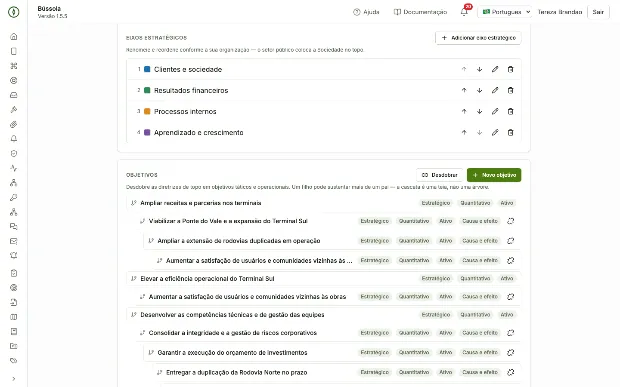Click the Desdobrar button
The image size is (620, 387).
[x=439, y=175]
